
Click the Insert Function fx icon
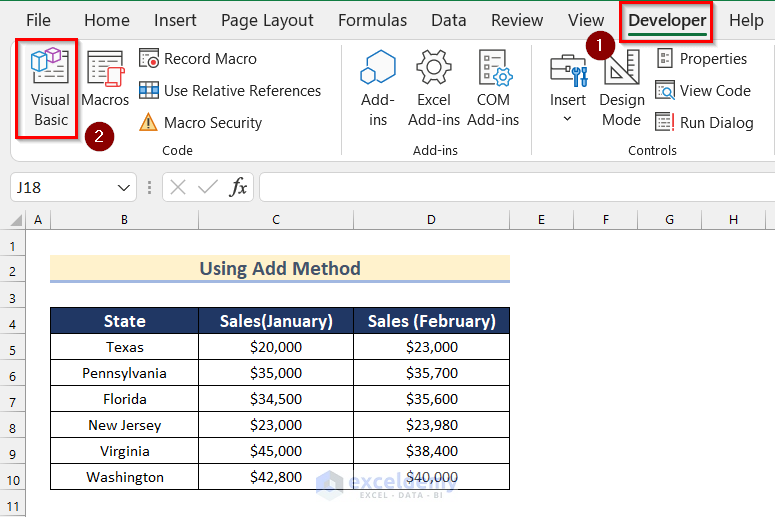(239, 187)
